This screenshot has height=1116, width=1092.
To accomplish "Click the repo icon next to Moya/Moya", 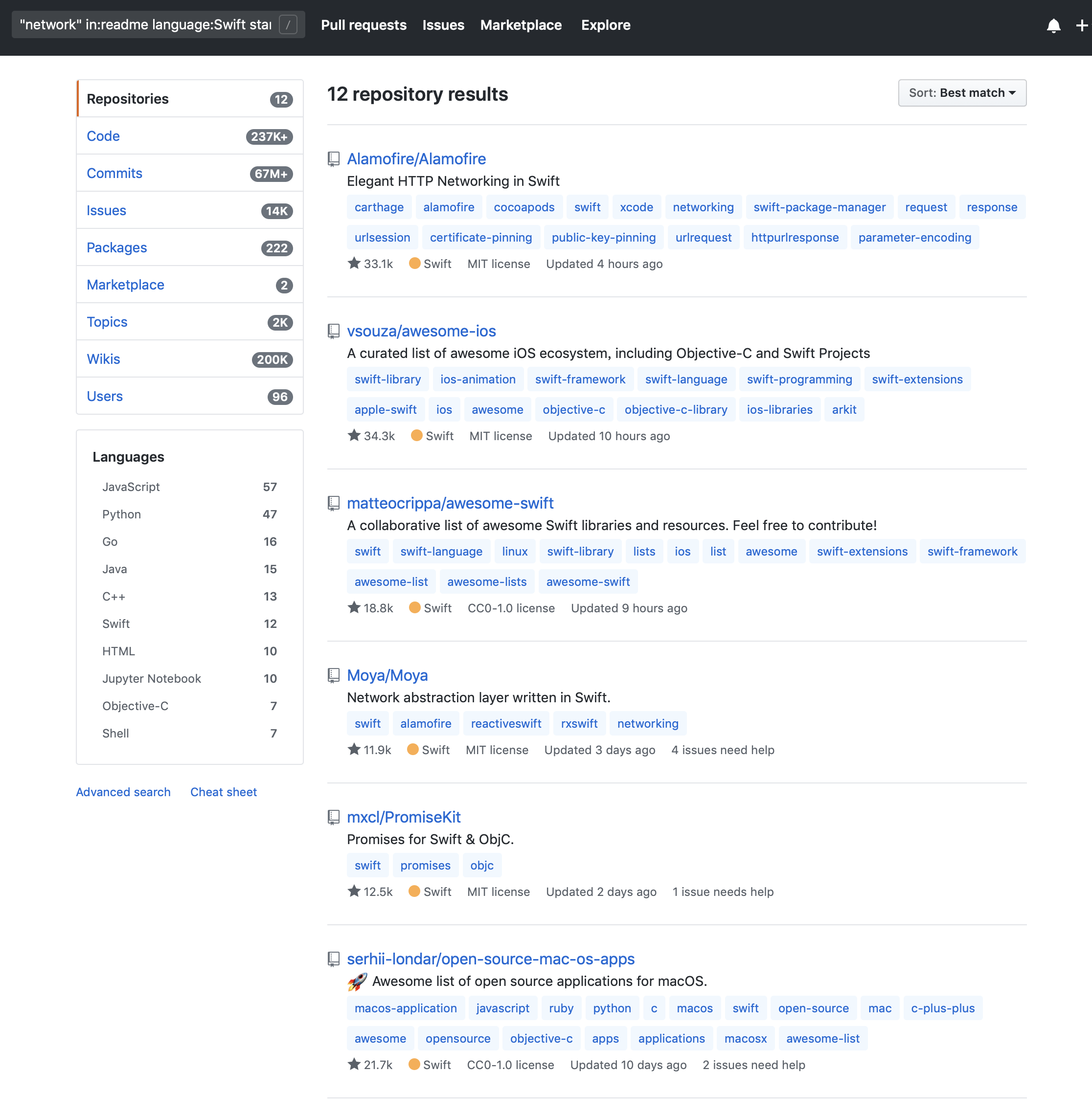I will click(333, 675).
